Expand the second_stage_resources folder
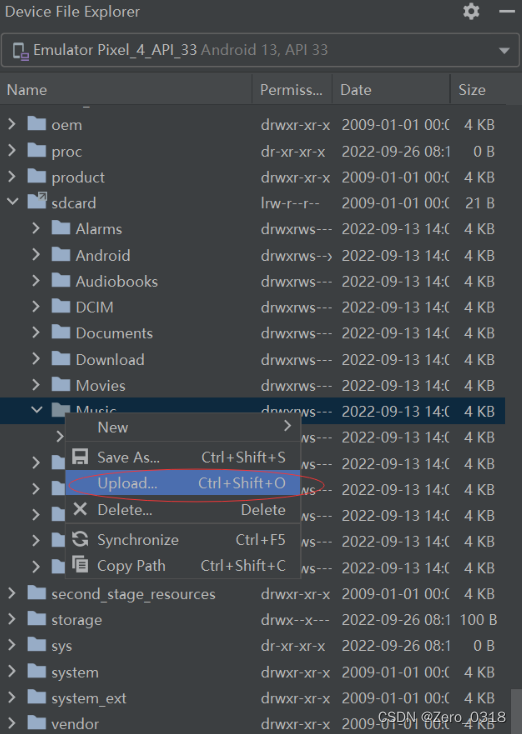 coord(12,593)
